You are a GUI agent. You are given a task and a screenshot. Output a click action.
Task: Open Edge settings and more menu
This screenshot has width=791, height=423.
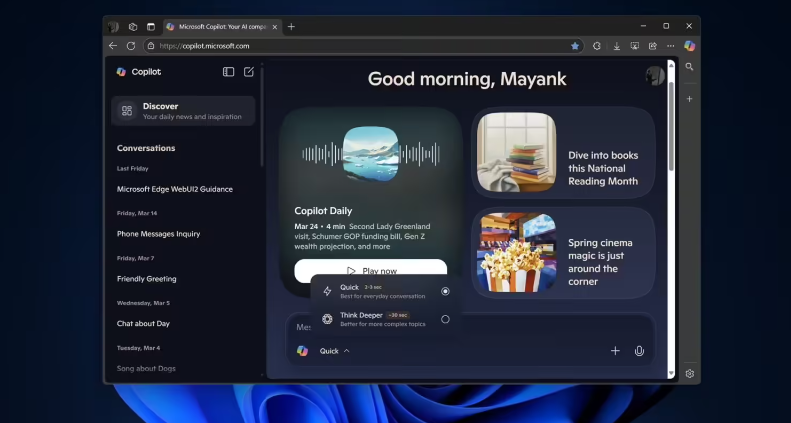click(670, 46)
